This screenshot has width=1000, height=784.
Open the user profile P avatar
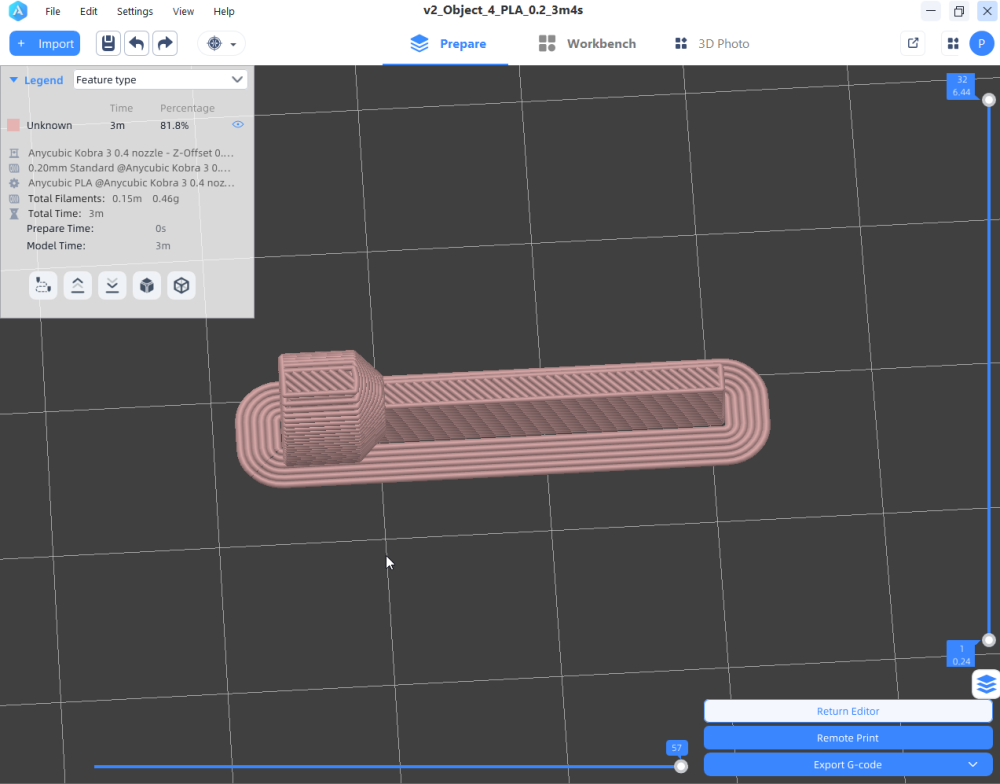(982, 43)
